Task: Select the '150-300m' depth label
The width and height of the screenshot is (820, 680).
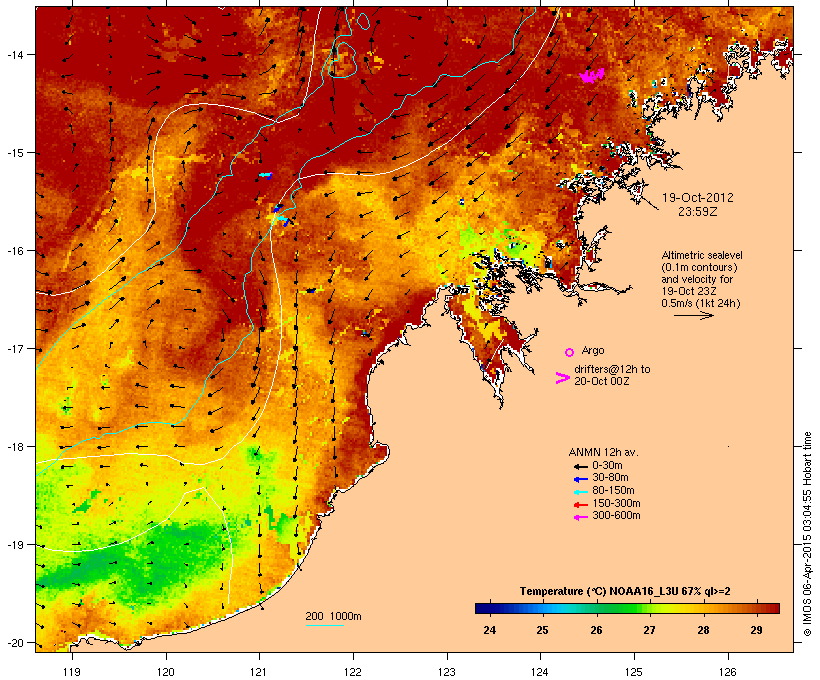Action: [x=616, y=503]
